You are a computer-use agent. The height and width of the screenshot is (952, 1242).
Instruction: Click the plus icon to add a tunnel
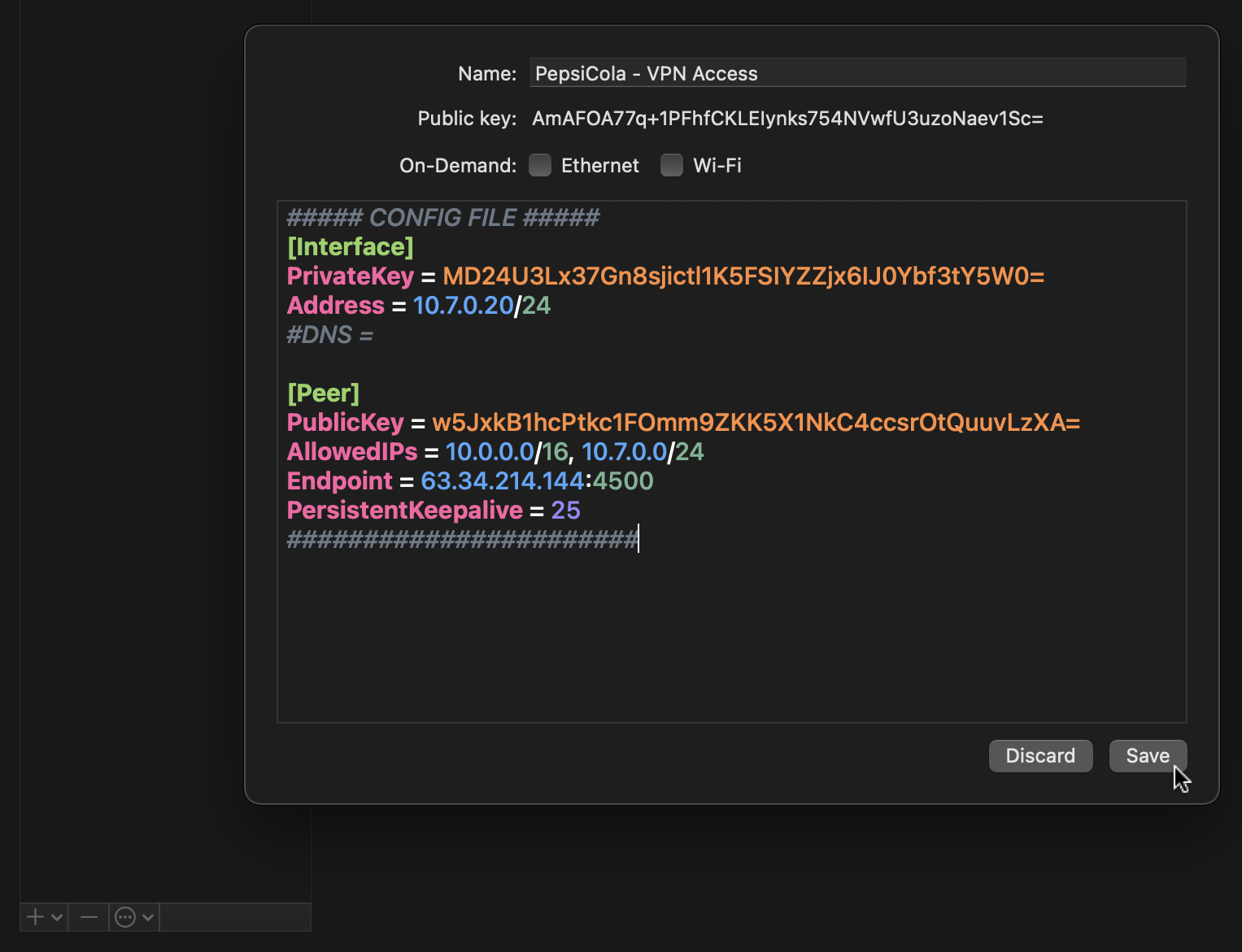click(35, 917)
